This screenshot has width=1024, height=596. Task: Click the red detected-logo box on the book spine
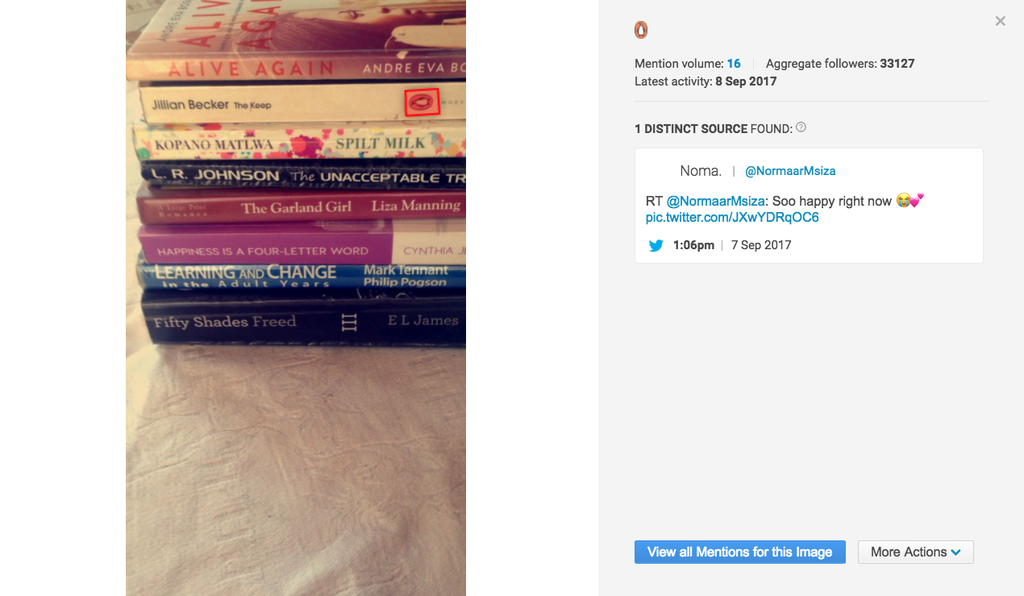422,102
